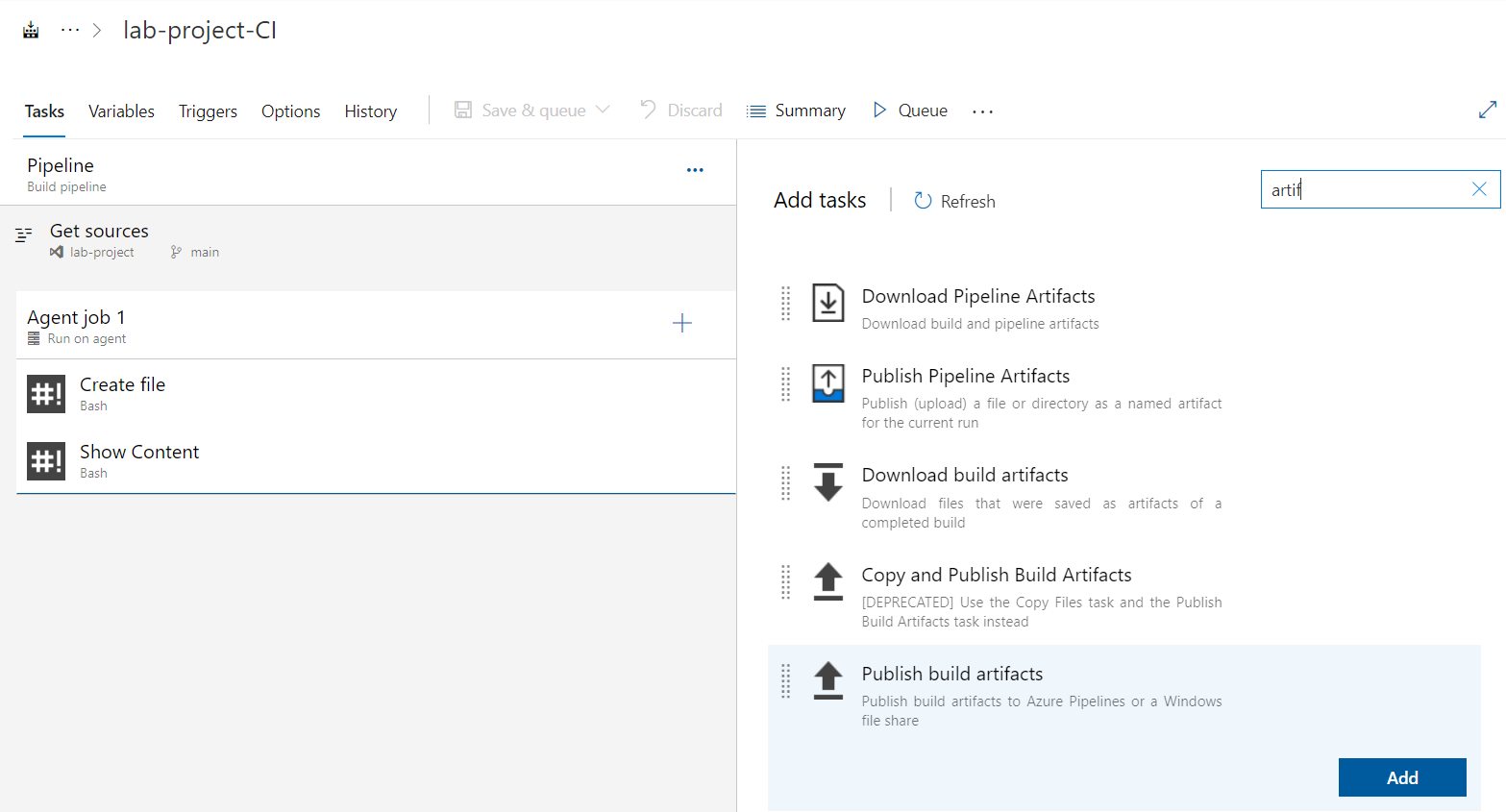Open the Azure Pipelines project icon
Screen dimensions: 1506x812
click(x=31, y=30)
